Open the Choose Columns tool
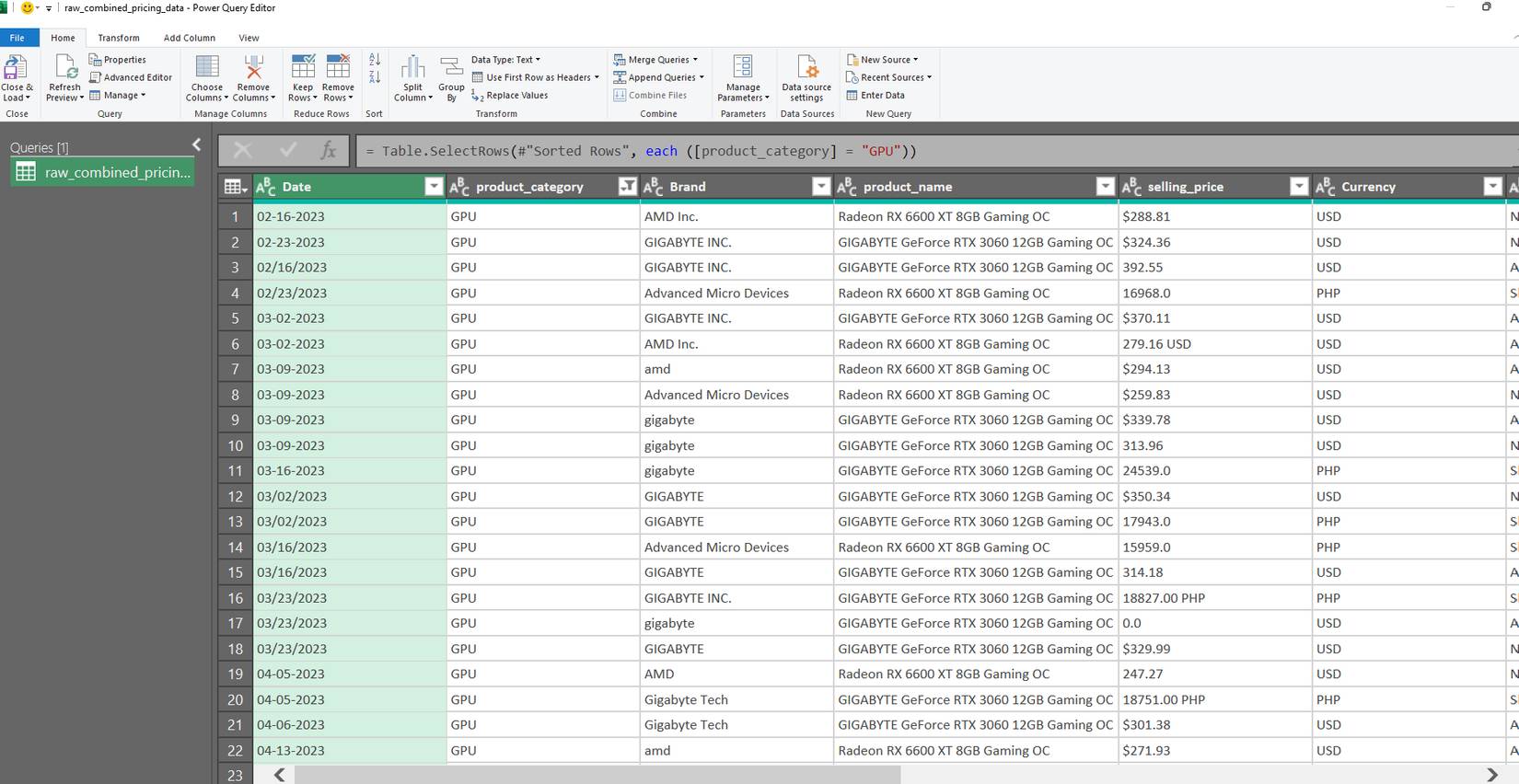The width and height of the screenshot is (1519, 784). coord(207,68)
